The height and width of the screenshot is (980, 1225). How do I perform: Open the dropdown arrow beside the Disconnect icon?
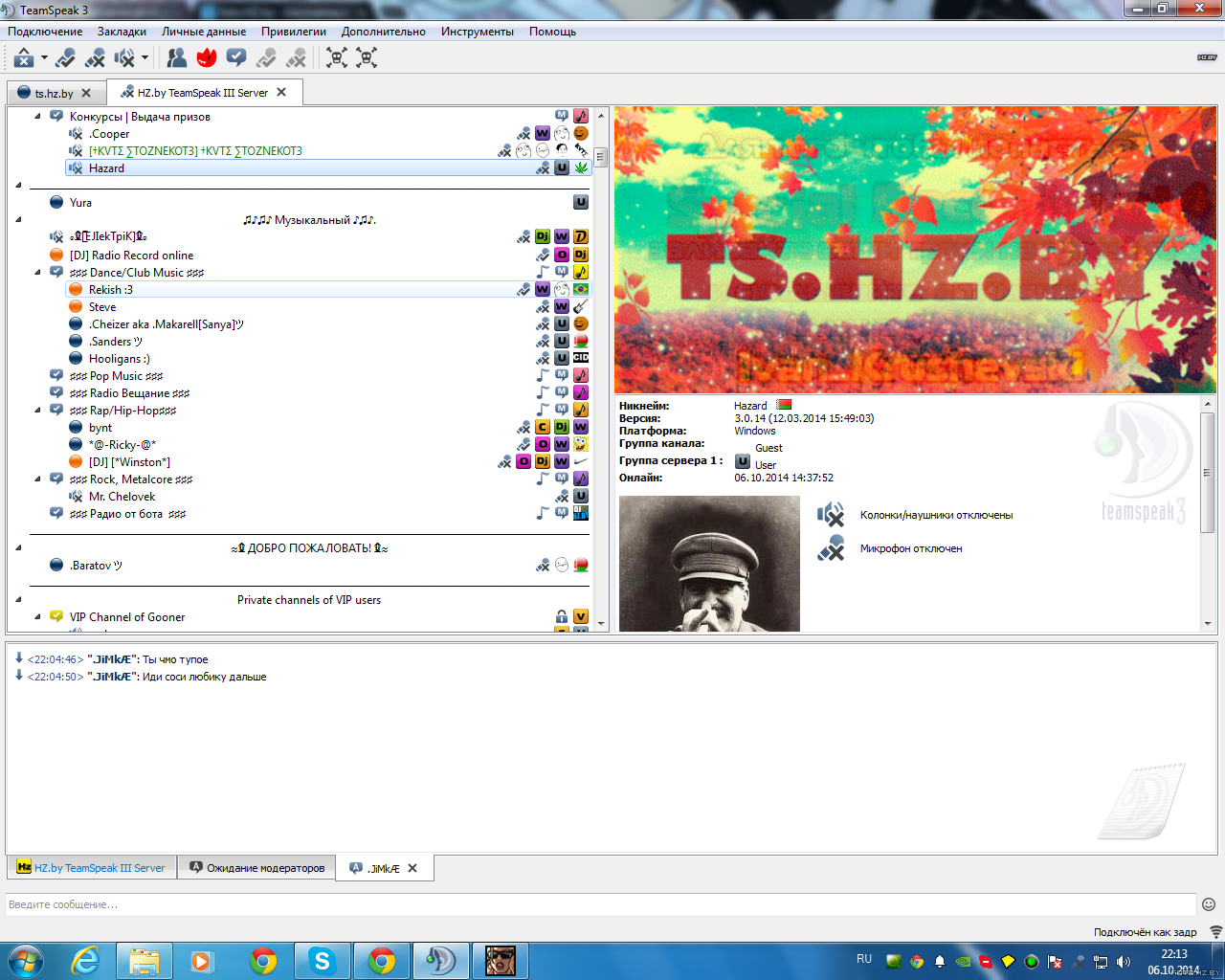[44, 57]
